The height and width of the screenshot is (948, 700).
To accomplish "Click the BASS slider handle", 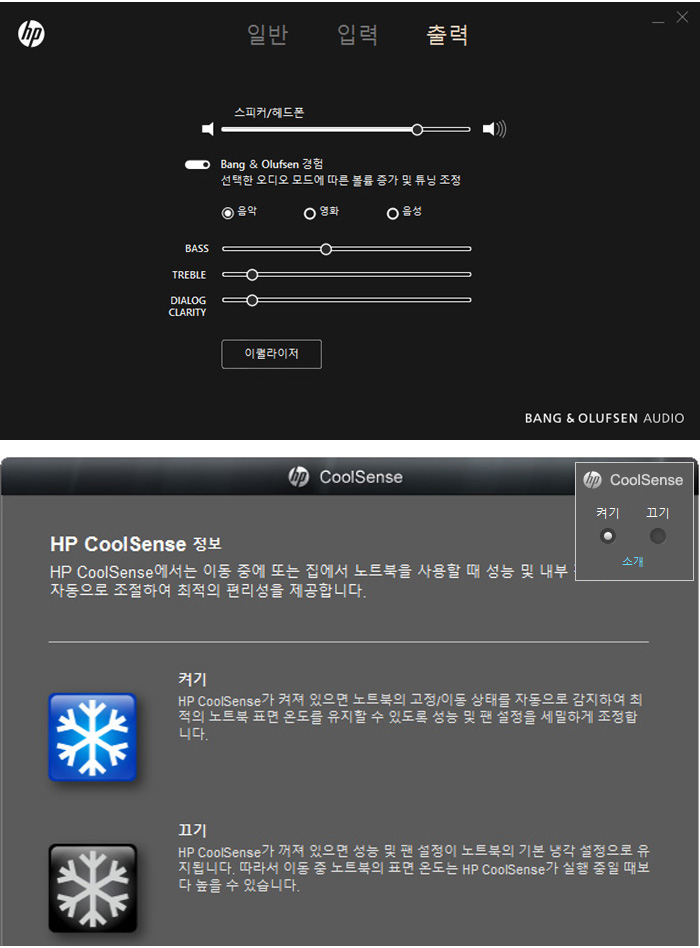I will coord(326,249).
